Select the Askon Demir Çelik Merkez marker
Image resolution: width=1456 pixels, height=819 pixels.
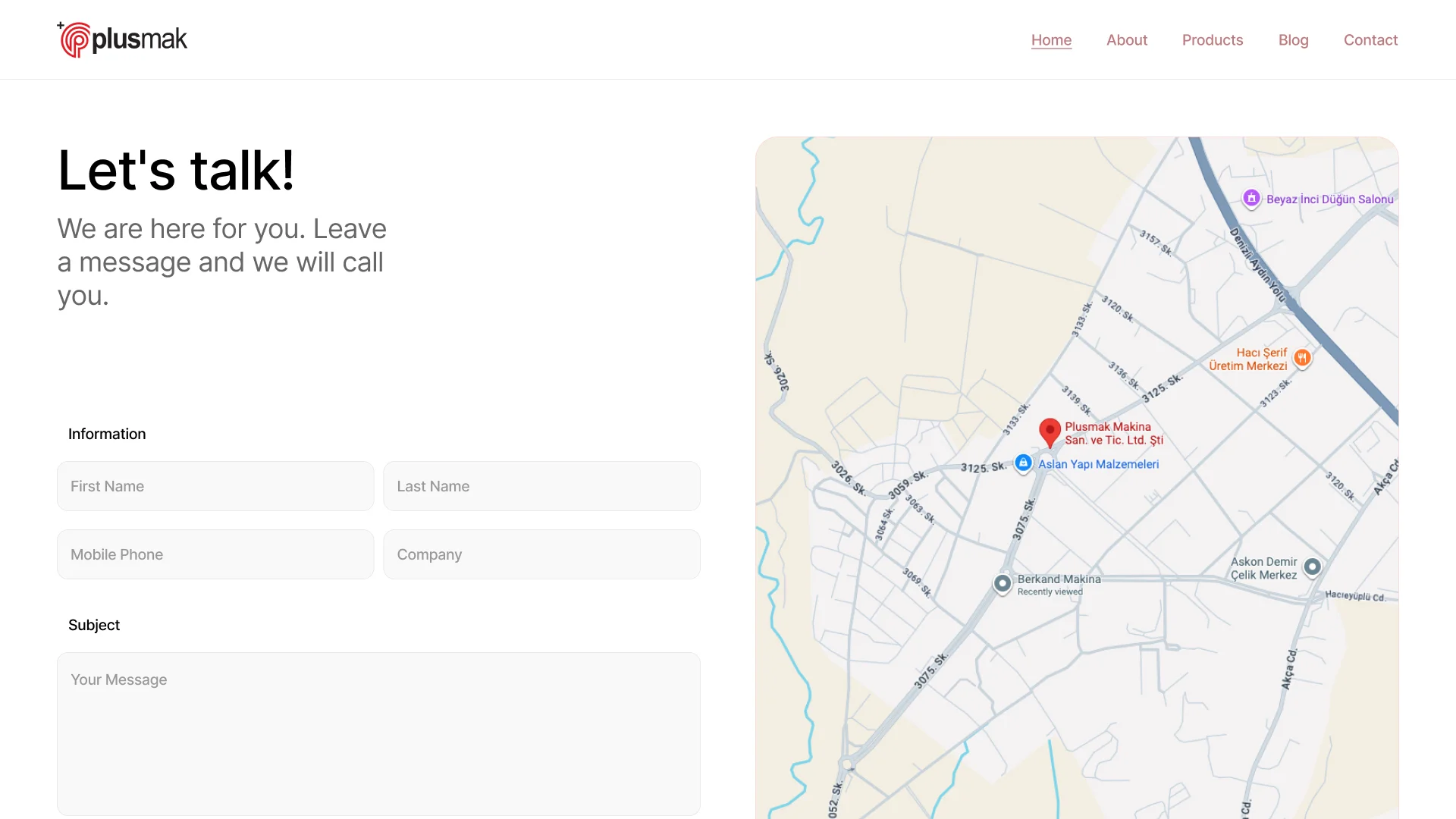[1312, 566]
